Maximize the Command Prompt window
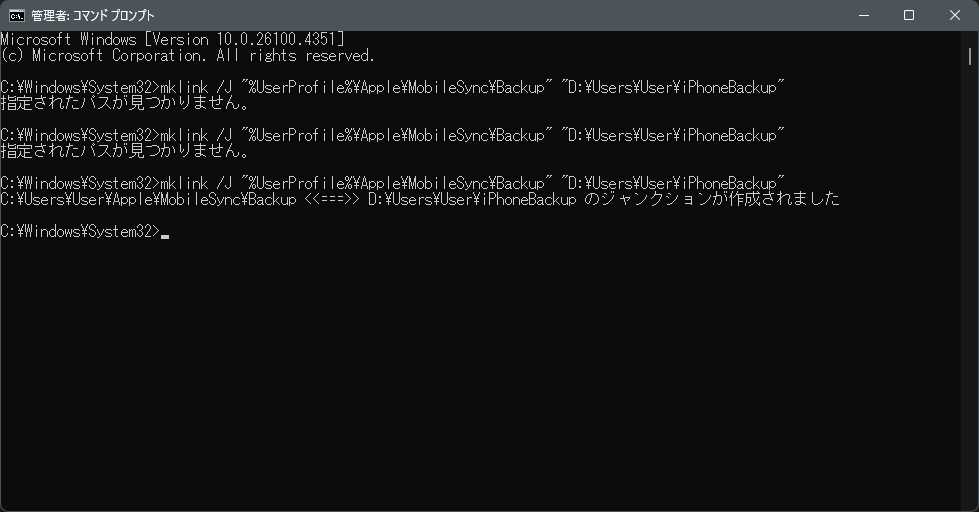Image resolution: width=979 pixels, height=512 pixels. [x=909, y=16]
